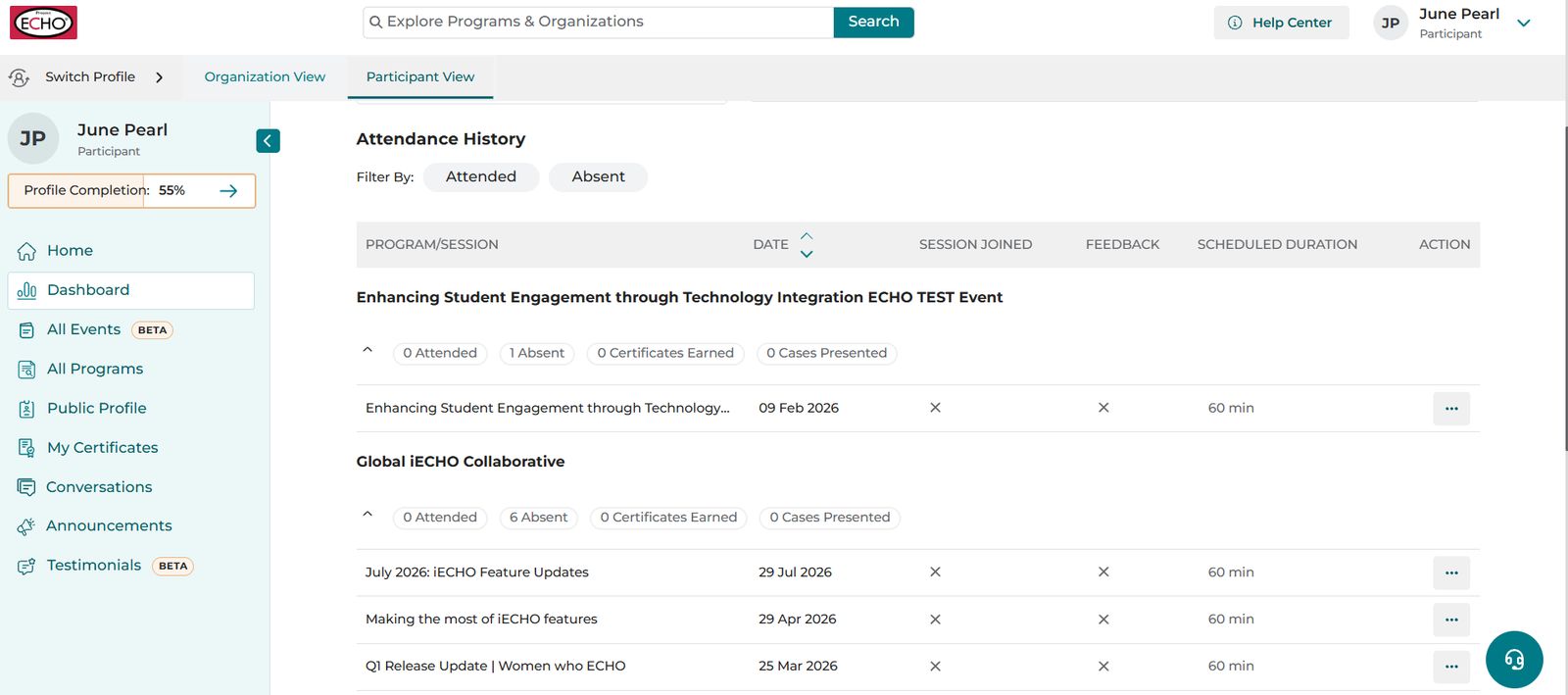Click the search magnifier icon
Viewport: 1568px width, 695px height.
pyautogui.click(x=375, y=22)
